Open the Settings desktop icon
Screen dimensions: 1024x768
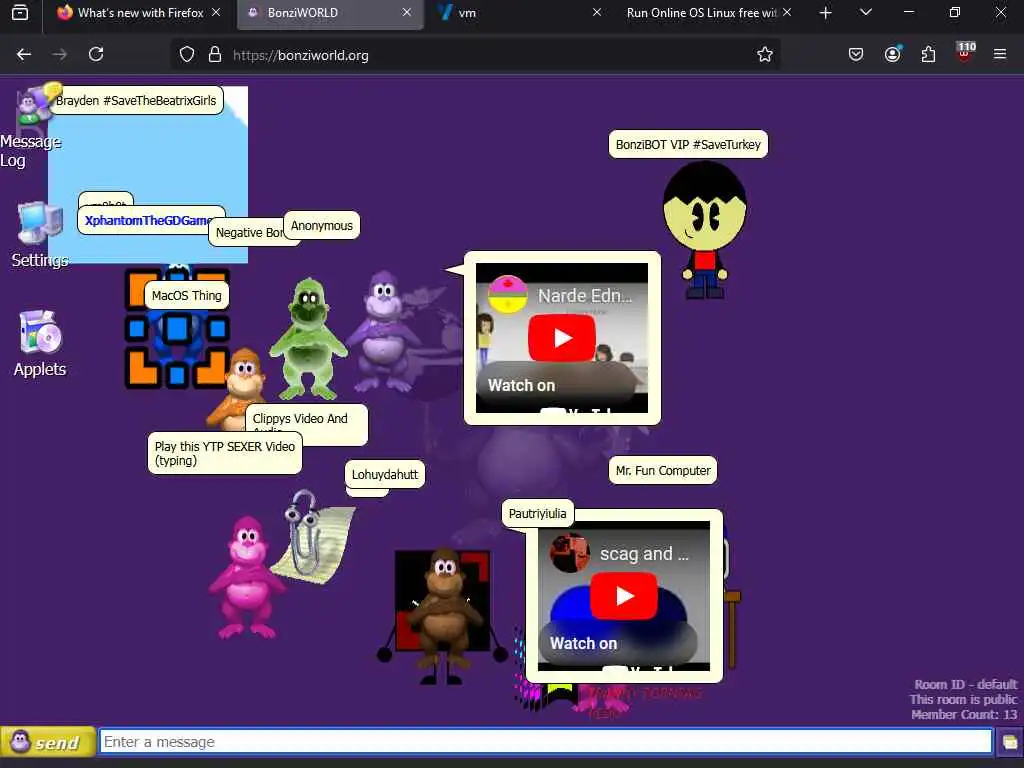[40, 235]
